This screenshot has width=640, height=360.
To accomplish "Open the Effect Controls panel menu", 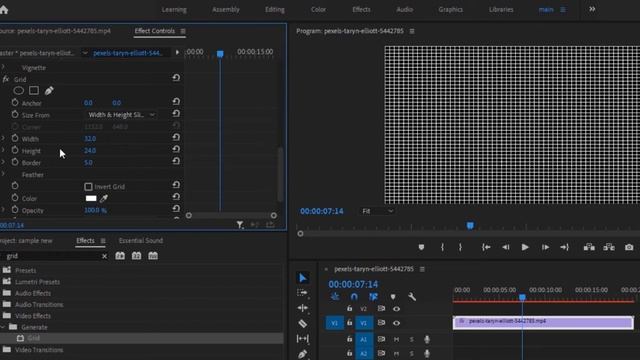I will click(183, 31).
